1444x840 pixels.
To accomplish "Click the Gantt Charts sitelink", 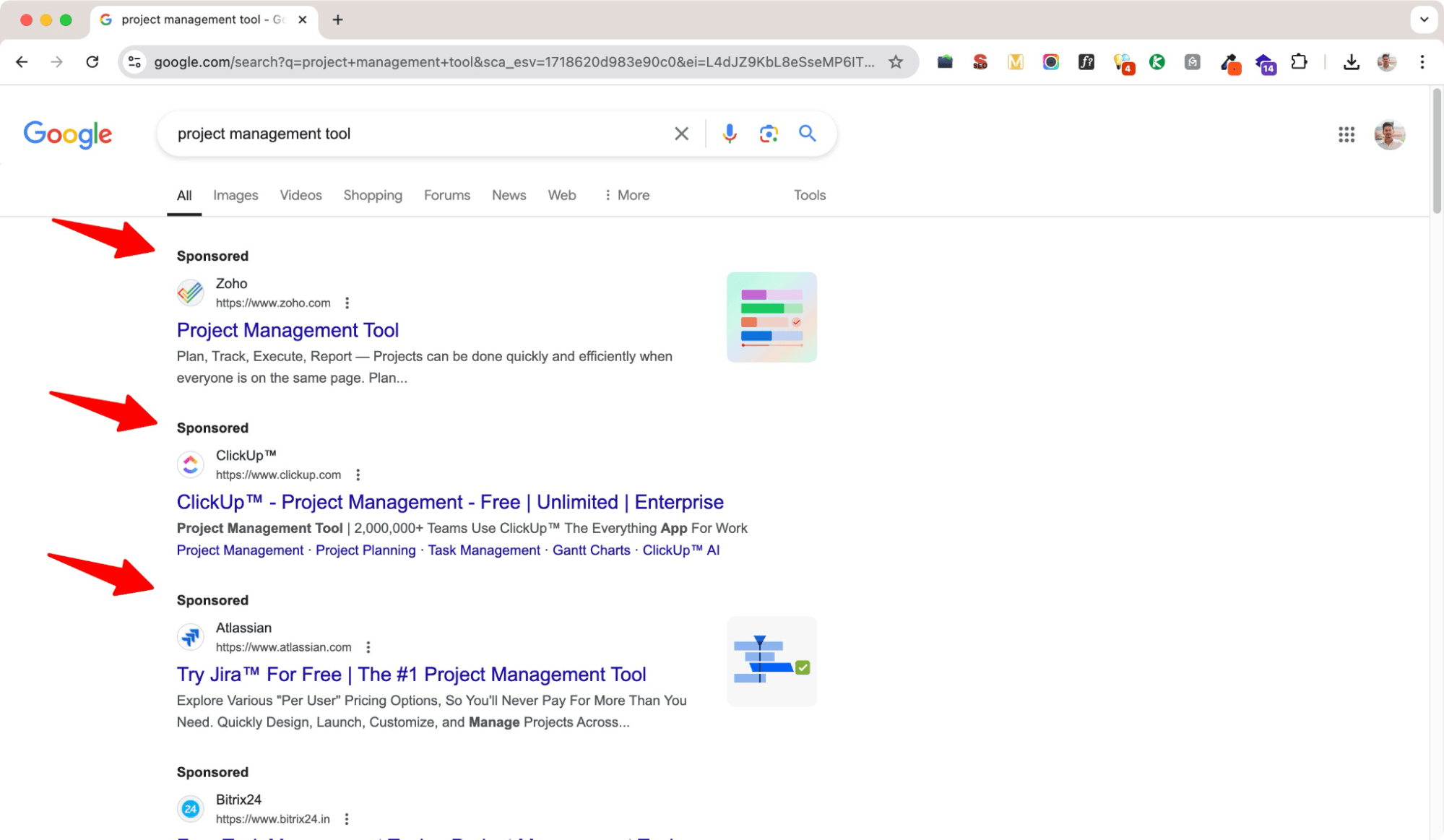I will point(591,550).
